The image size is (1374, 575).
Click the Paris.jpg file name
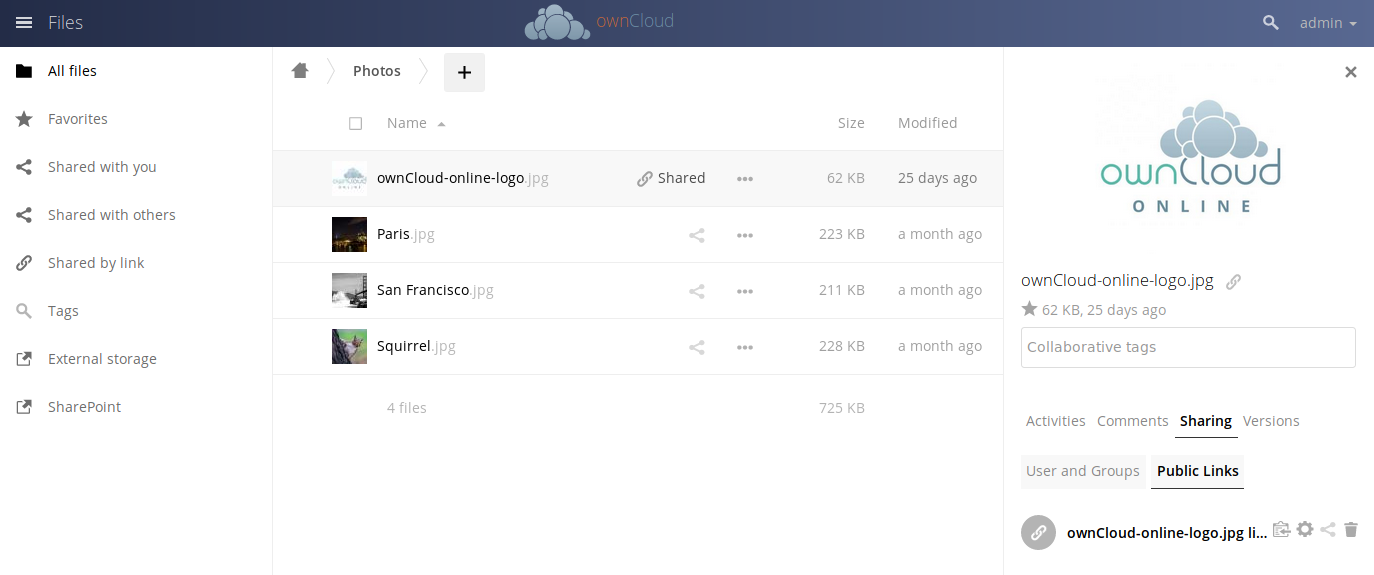click(x=405, y=234)
